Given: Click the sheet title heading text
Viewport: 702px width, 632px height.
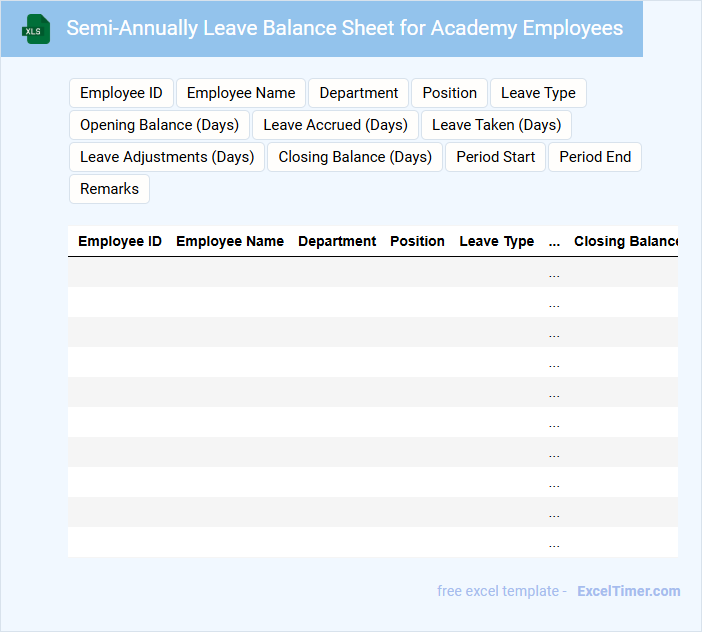Looking at the screenshot, I should [345, 28].
